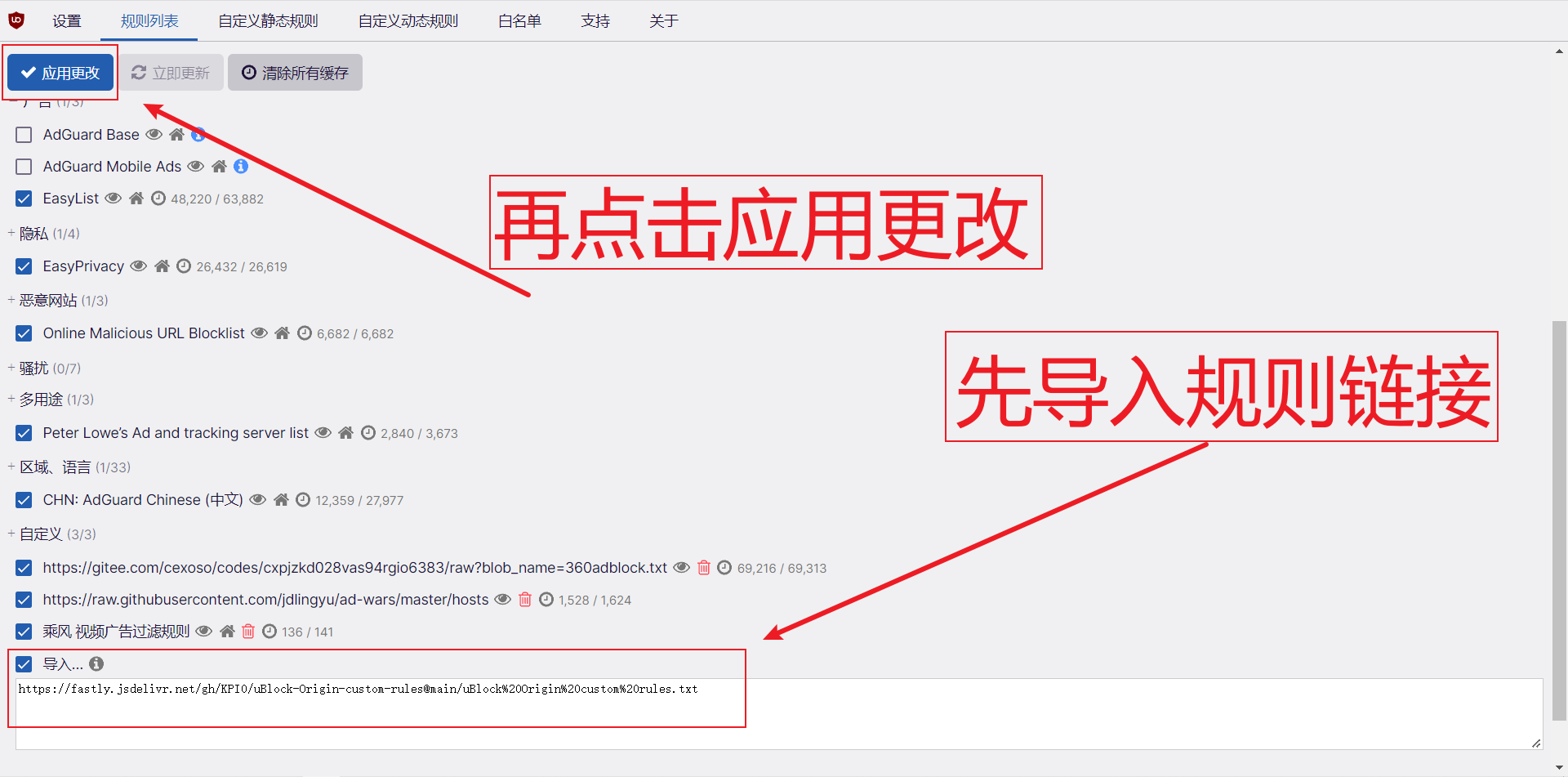Go to 自定义动态规则 tab
This screenshot has height=777, width=1568.
click(408, 21)
